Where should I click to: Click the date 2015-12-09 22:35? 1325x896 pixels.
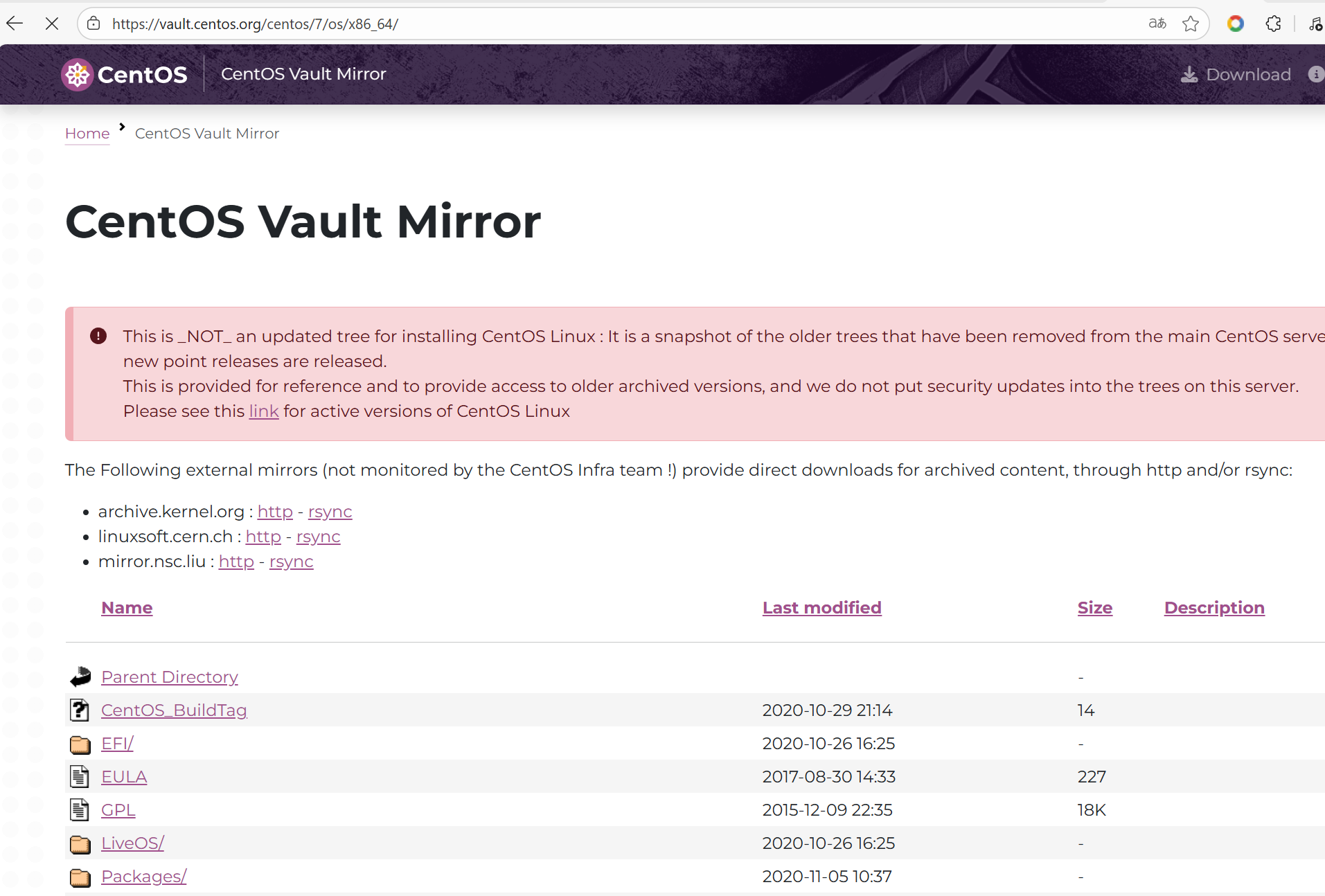(x=827, y=809)
